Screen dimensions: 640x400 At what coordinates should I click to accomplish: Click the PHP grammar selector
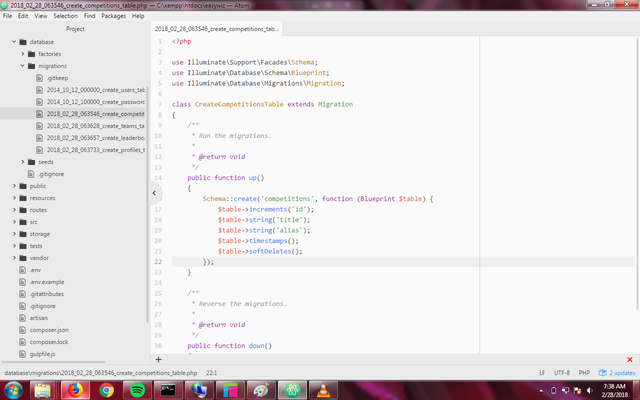click(x=586, y=372)
